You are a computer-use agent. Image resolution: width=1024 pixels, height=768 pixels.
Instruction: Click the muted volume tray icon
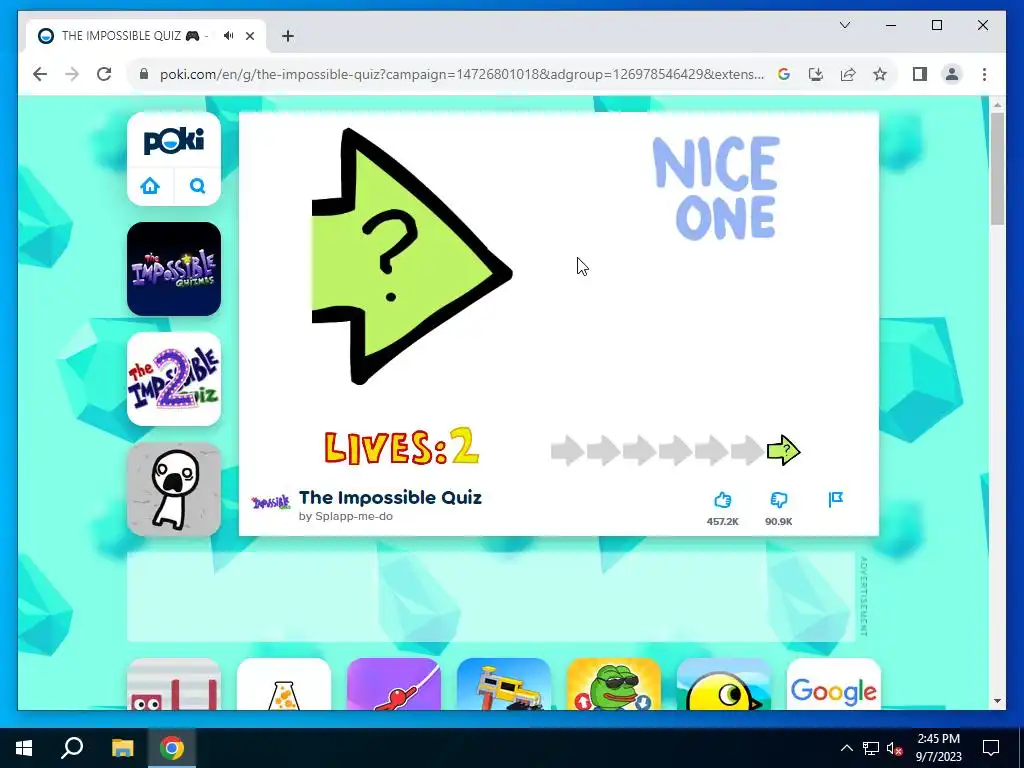pos(894,748)
